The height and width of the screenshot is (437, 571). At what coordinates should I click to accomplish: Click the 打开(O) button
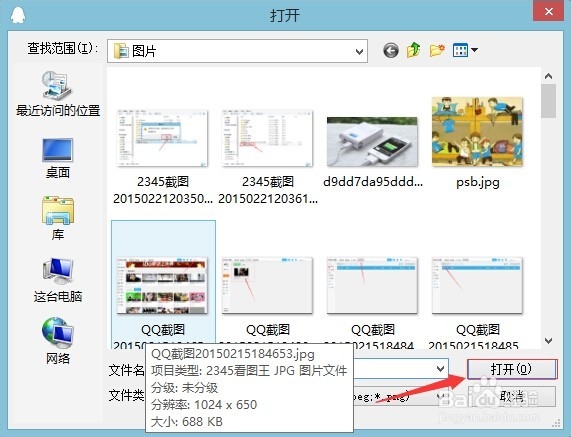tap(512, 369)
